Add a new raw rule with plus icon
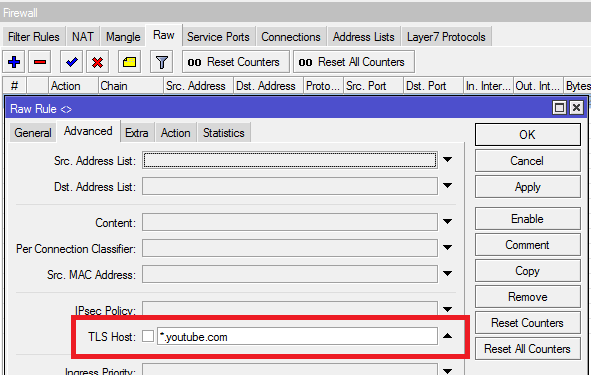This screenshot has height=375, width=591. click(14, 62)
